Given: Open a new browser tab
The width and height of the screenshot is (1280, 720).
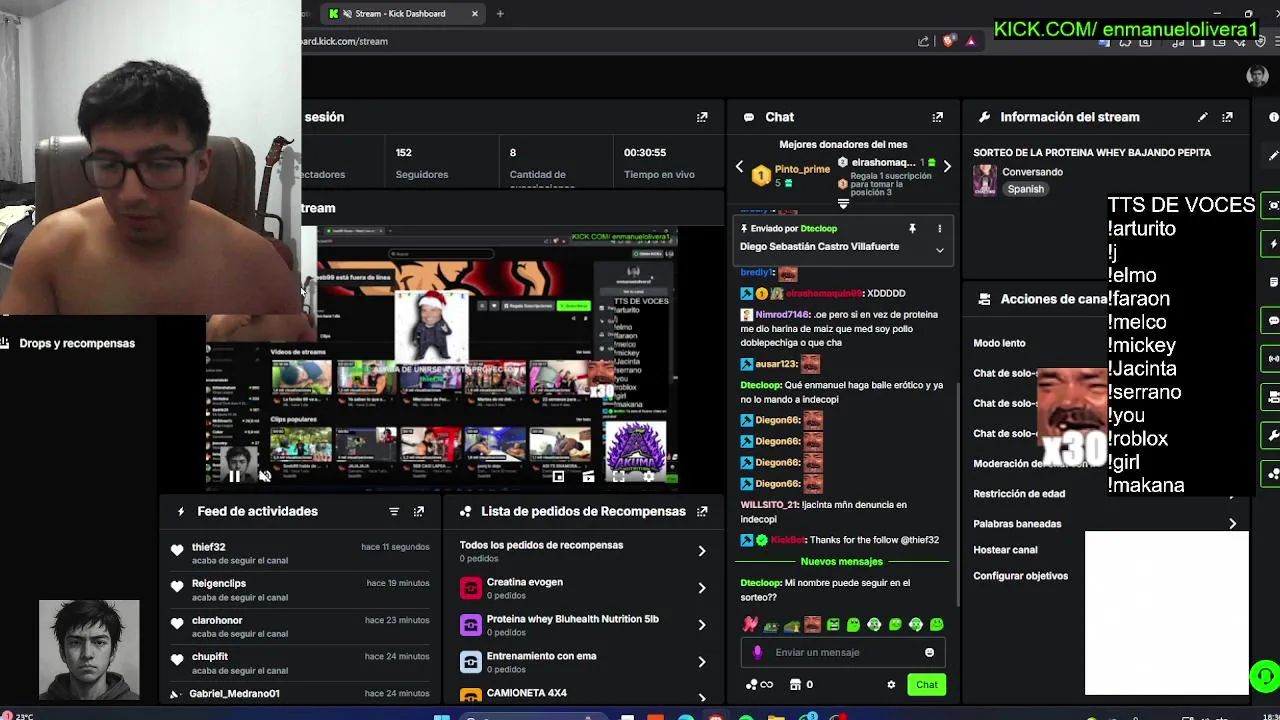Looking at the screenshot, I should [x=500, y=14].
